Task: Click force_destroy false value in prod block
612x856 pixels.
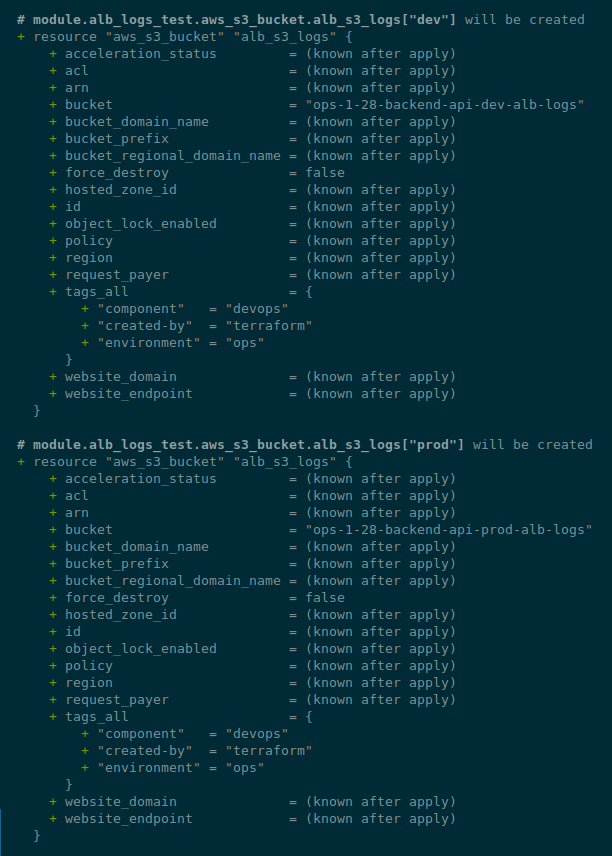Action: pos(325,597)
